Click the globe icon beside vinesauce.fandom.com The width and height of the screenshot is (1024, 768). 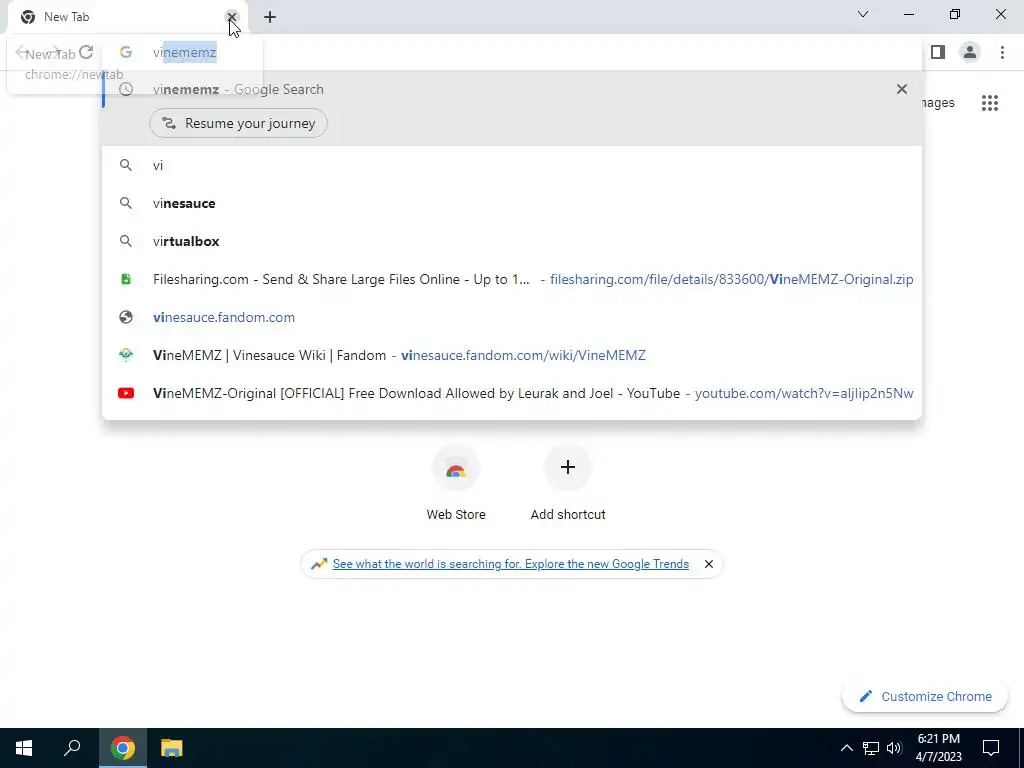125,317
